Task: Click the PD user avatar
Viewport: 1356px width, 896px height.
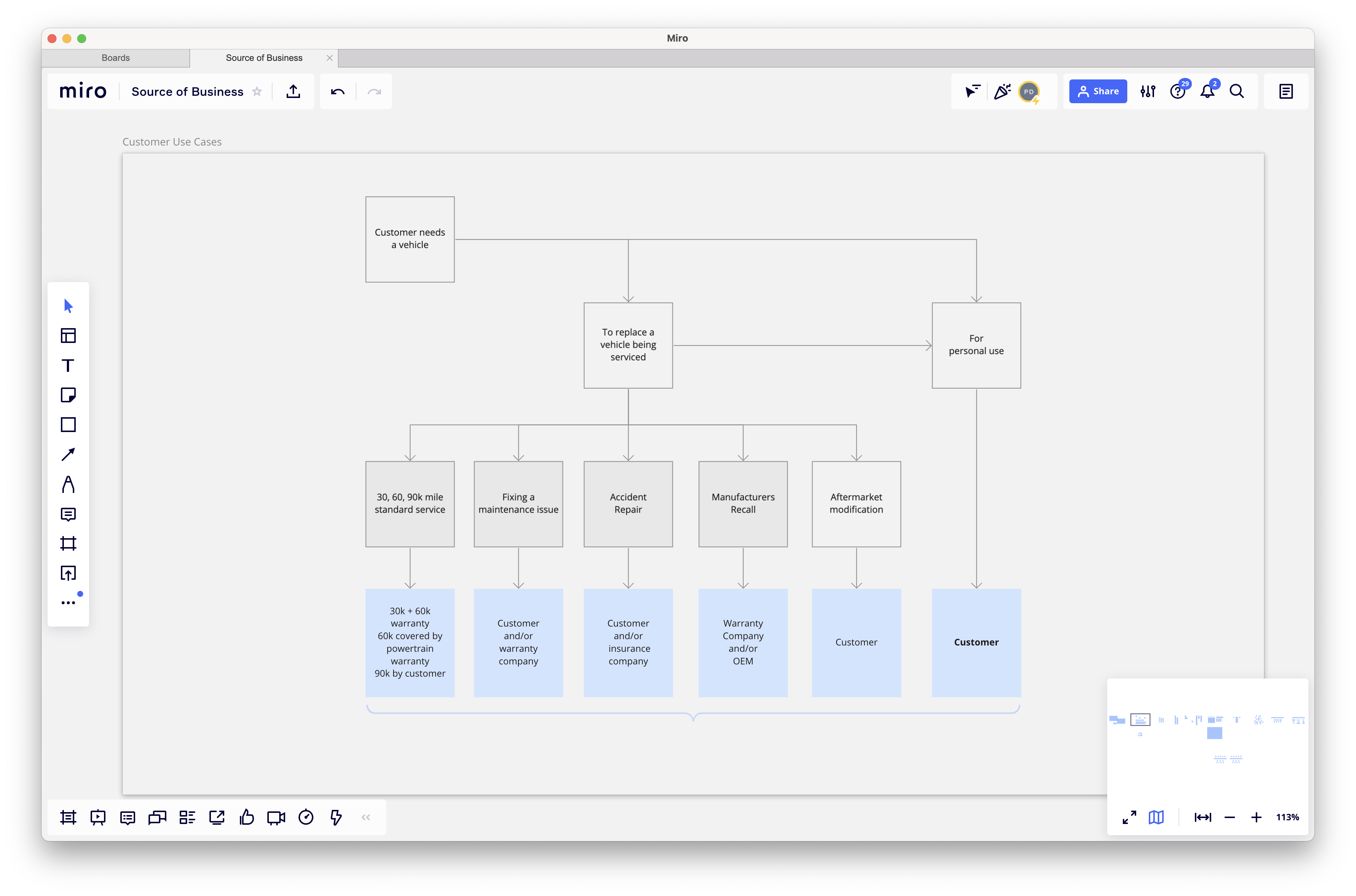Action: pyautogui.click(x=1029, y=91)
